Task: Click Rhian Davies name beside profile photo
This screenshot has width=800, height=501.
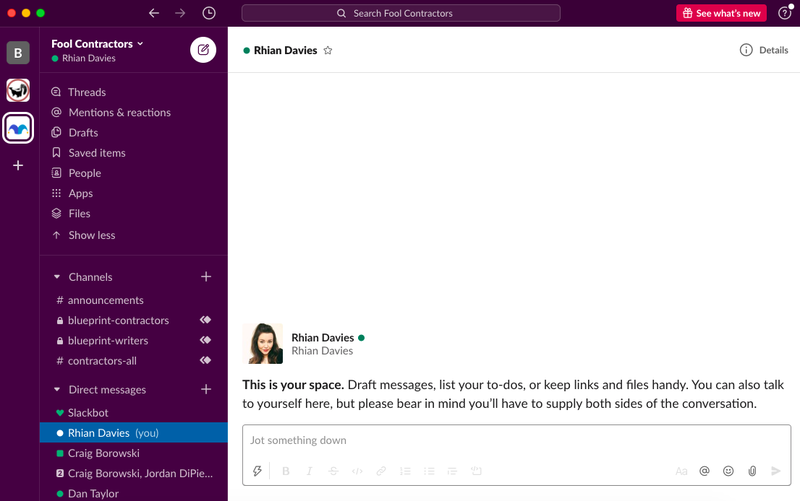Action: pyautogui.click(x=322, y=338)
